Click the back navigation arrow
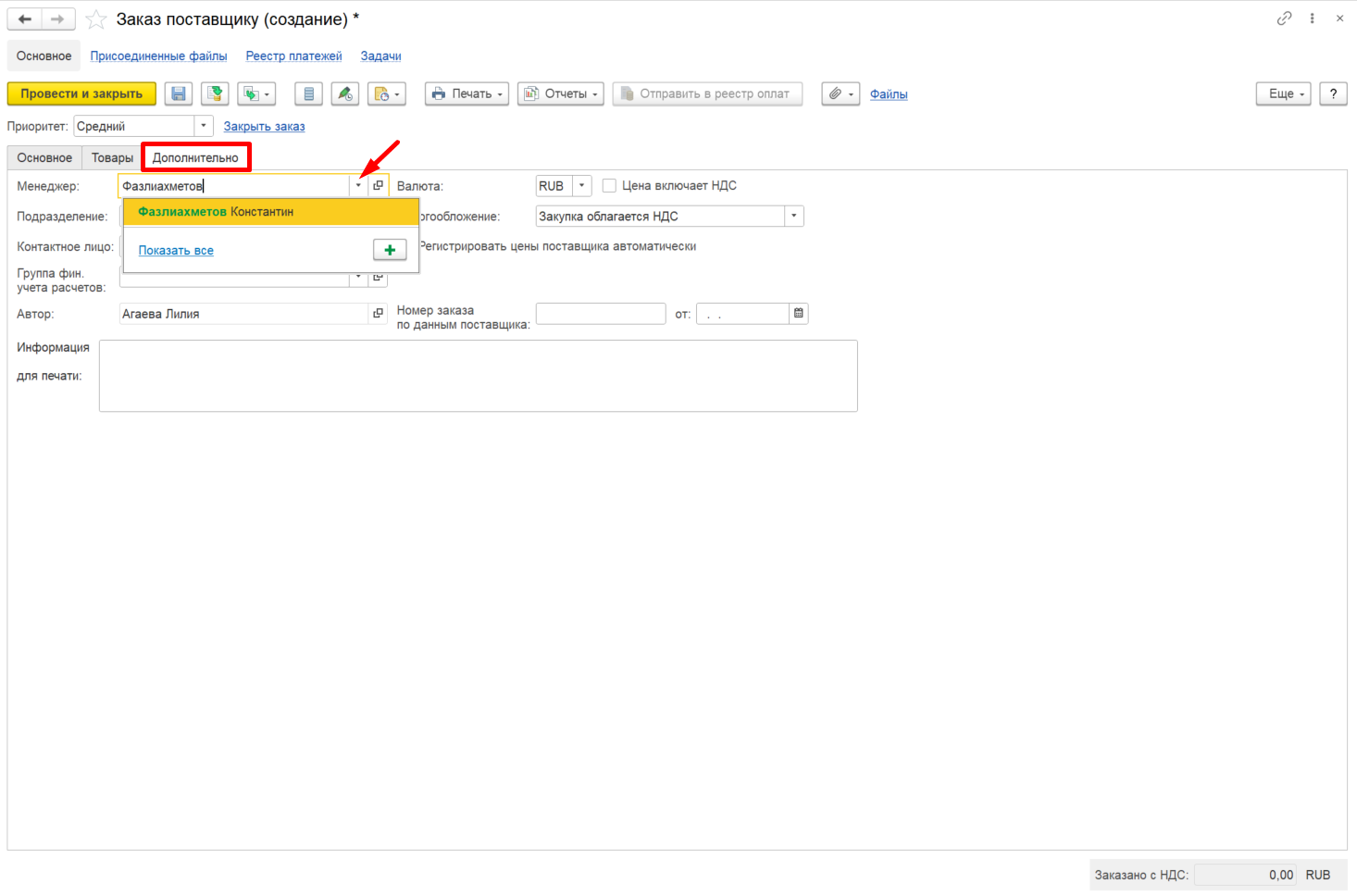The width and height of the screenshot is (1357, 896). [x=25, y=19]
